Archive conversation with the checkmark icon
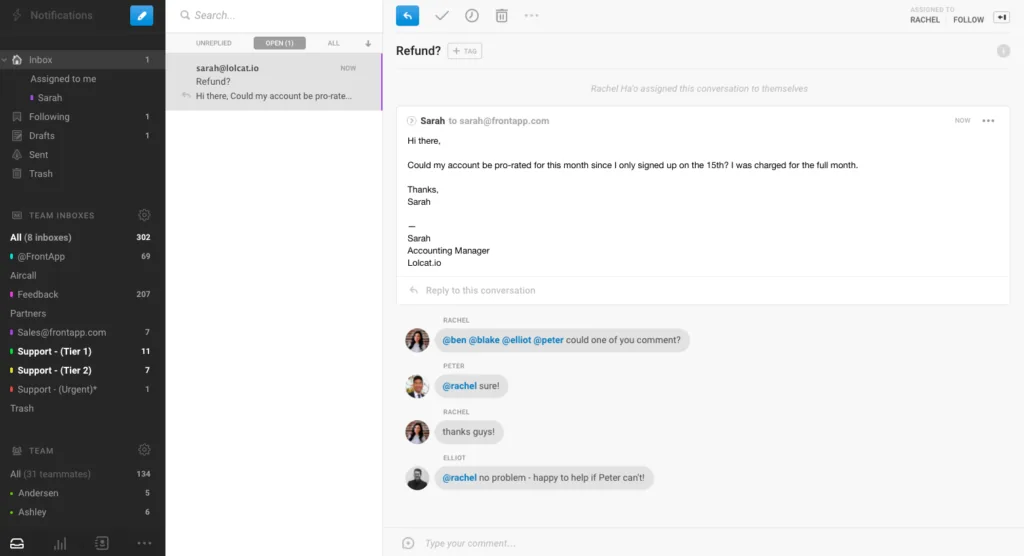 click(x=442, y=15)
